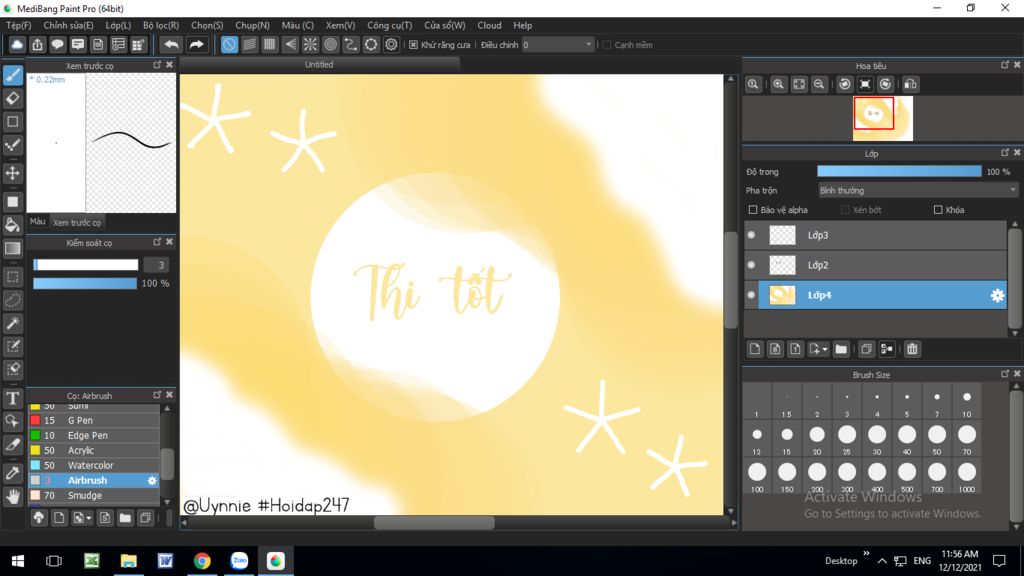Viewport: 1024px width, 576px height.
Task: Click the Redo arrow in toolbar
Action: click(196, 44)
